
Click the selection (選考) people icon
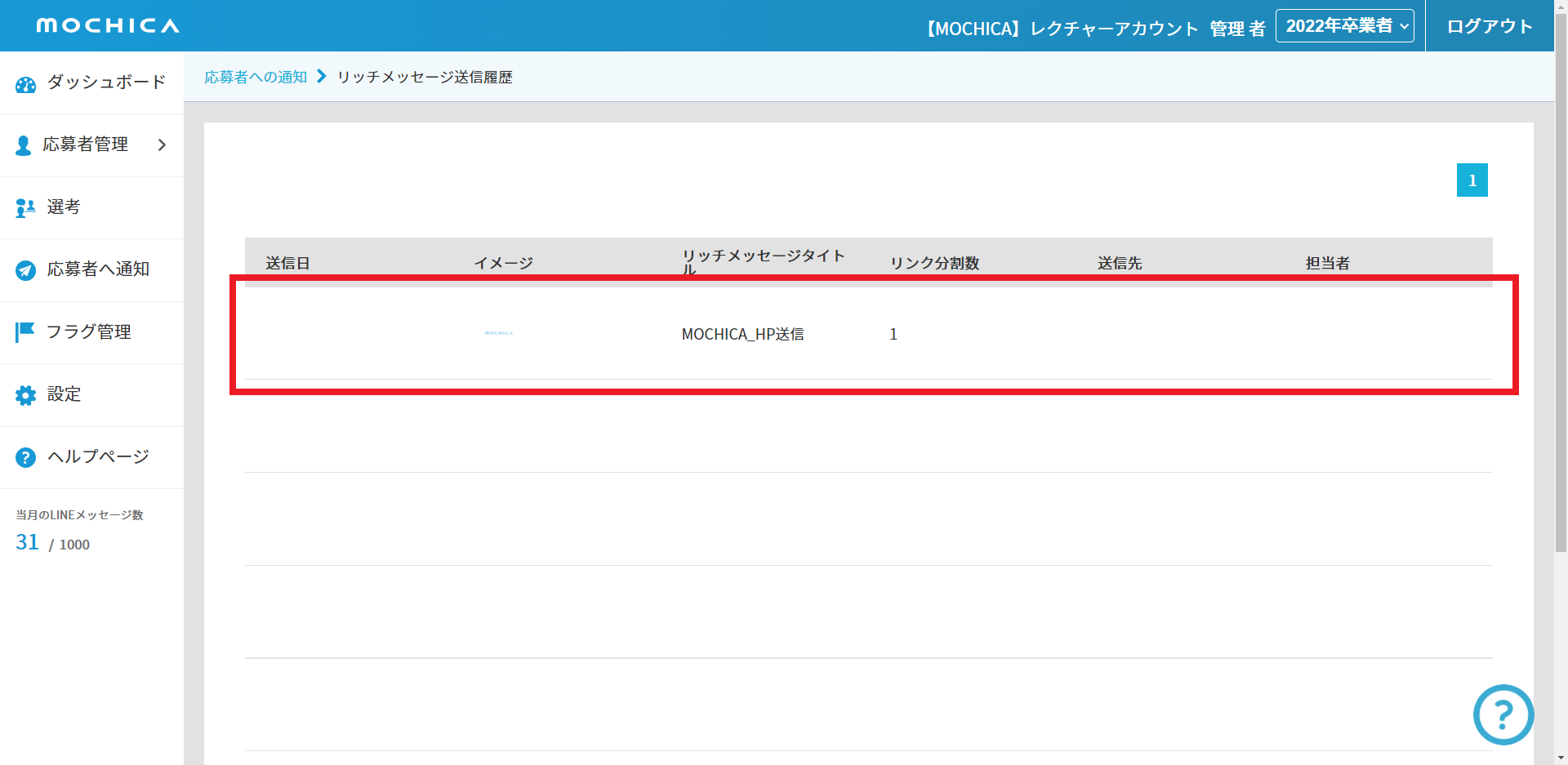point(25,208)
